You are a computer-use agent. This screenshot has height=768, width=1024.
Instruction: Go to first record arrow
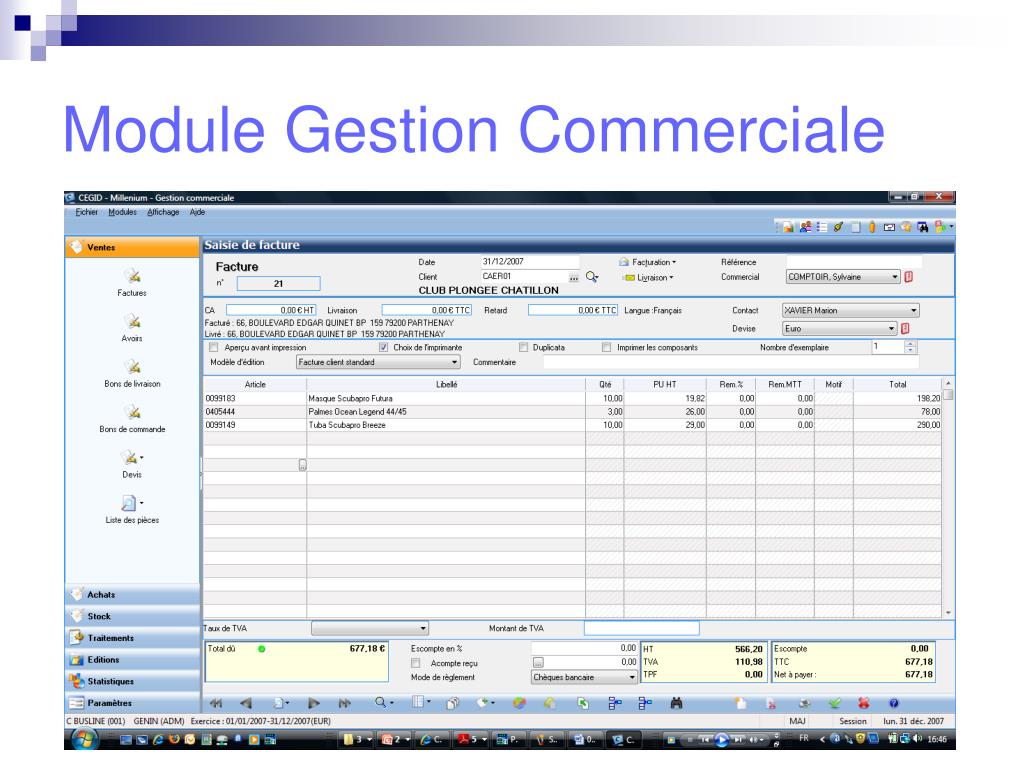216,703
